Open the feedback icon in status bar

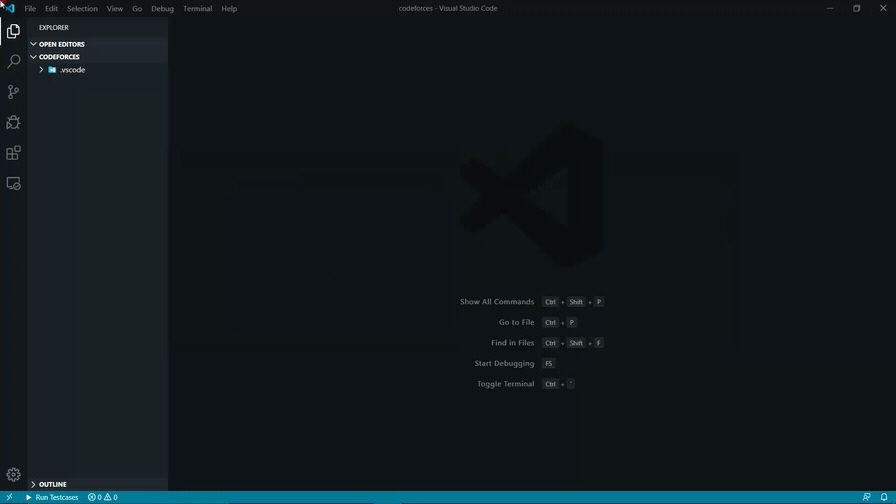coord(866,497)
